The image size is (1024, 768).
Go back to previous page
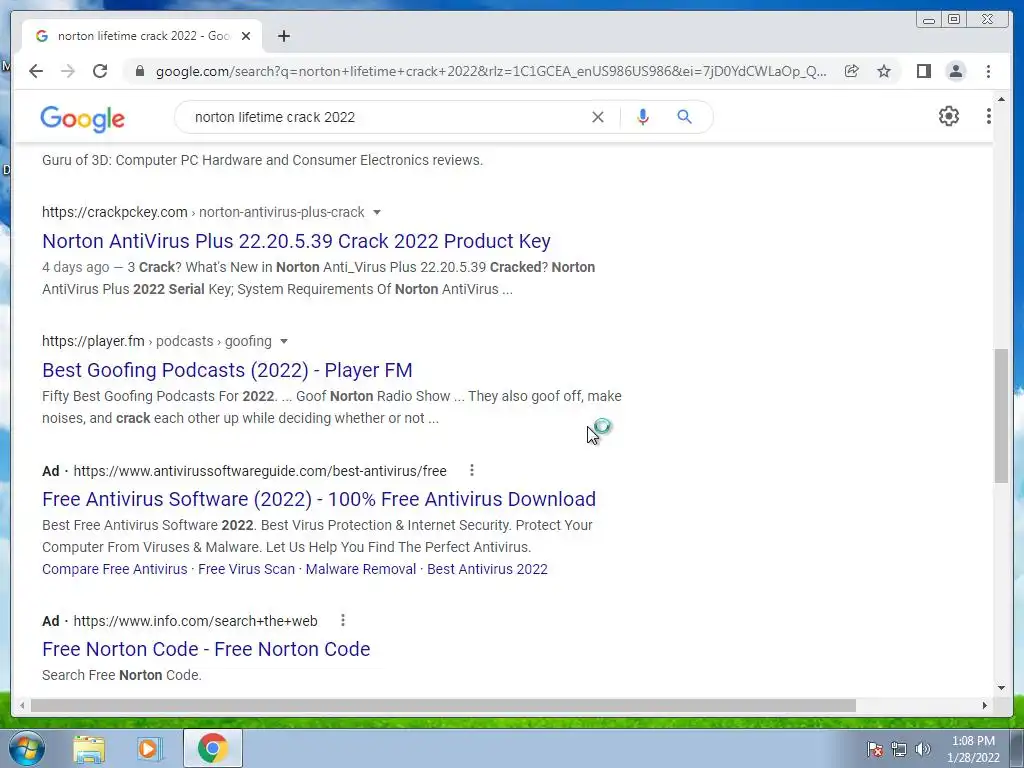click(36, 71)
